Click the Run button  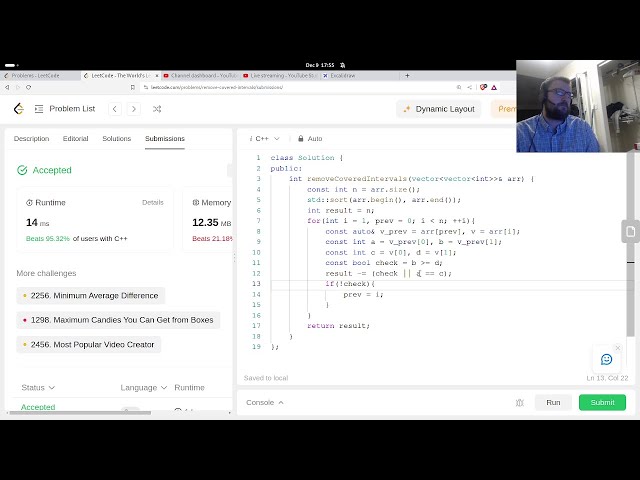tap(553, 402)
